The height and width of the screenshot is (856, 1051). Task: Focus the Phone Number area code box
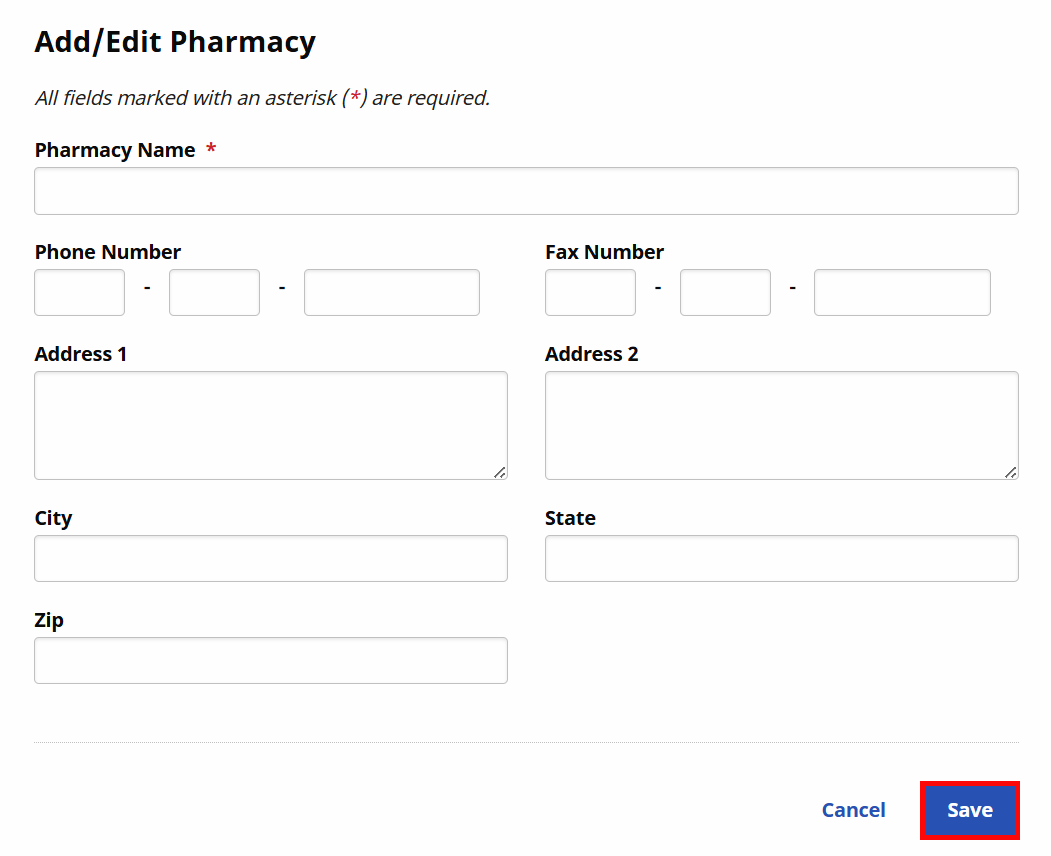pyautogui.click(x=80, y=292)
